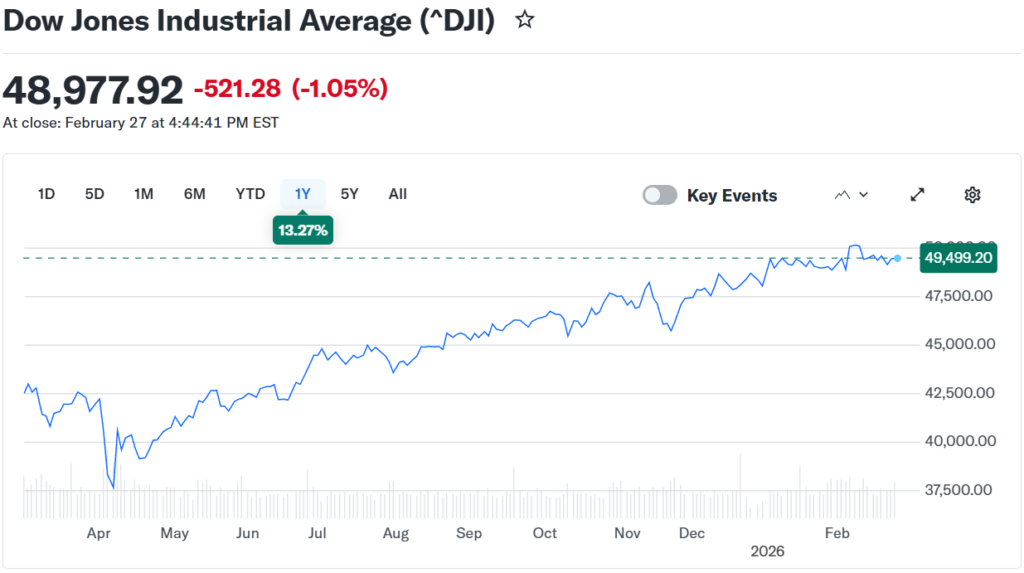Click the late November dip on the line
Image resolution: width=1024 pixels, height=573 pixels.
670,330
